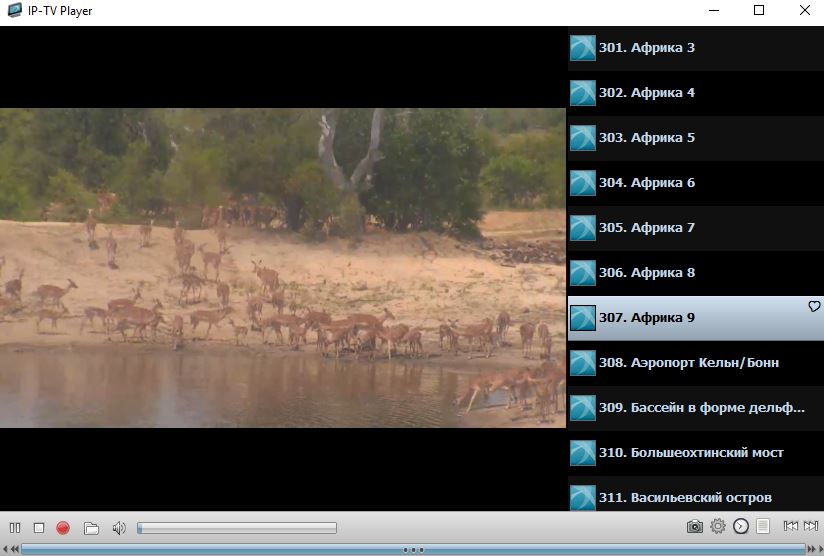Close the IP-TV Player window
This screenshot has width=824, height=556.
(x=805, y=10)
